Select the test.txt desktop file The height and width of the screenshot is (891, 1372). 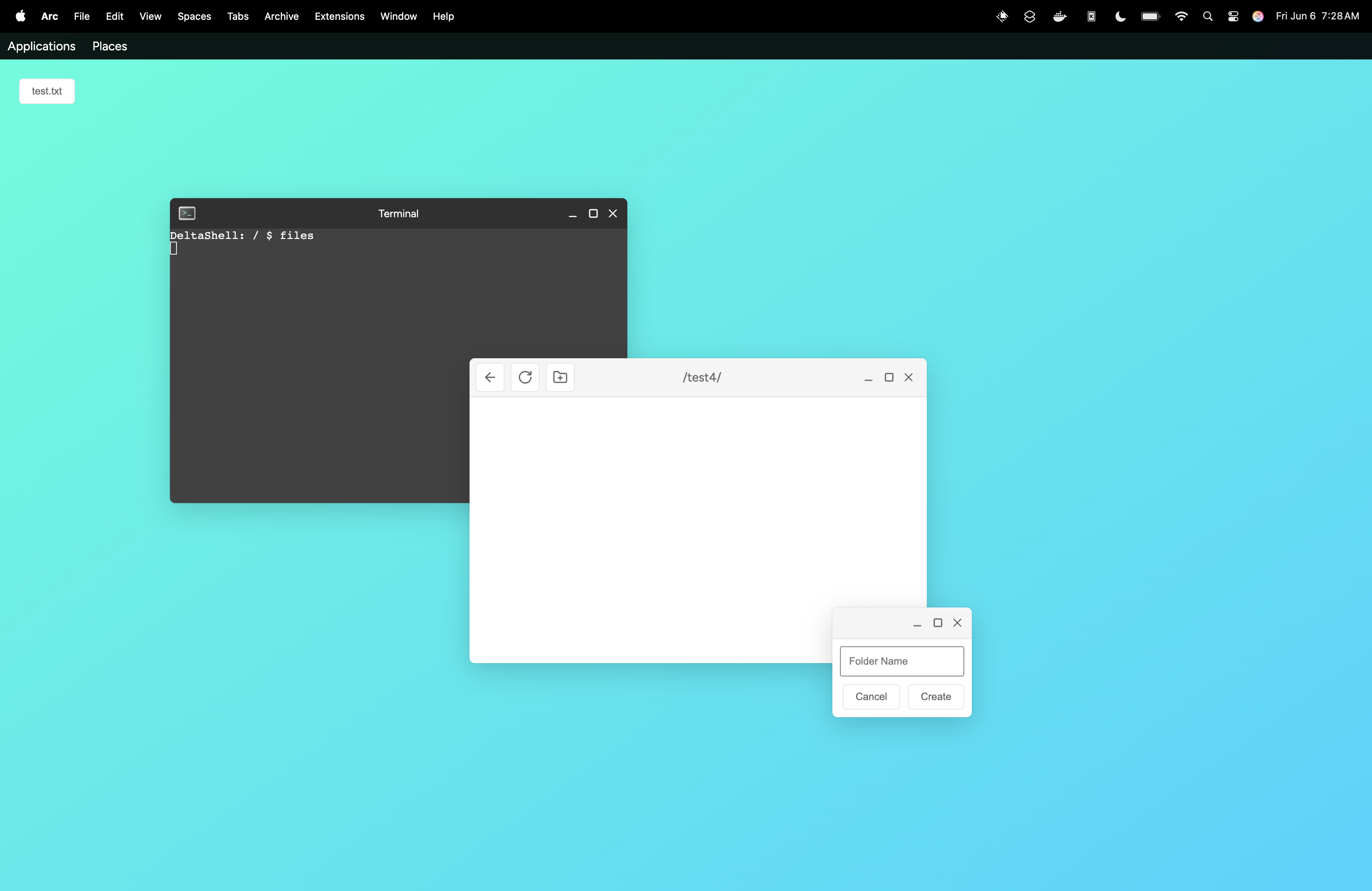pos(47,91)
